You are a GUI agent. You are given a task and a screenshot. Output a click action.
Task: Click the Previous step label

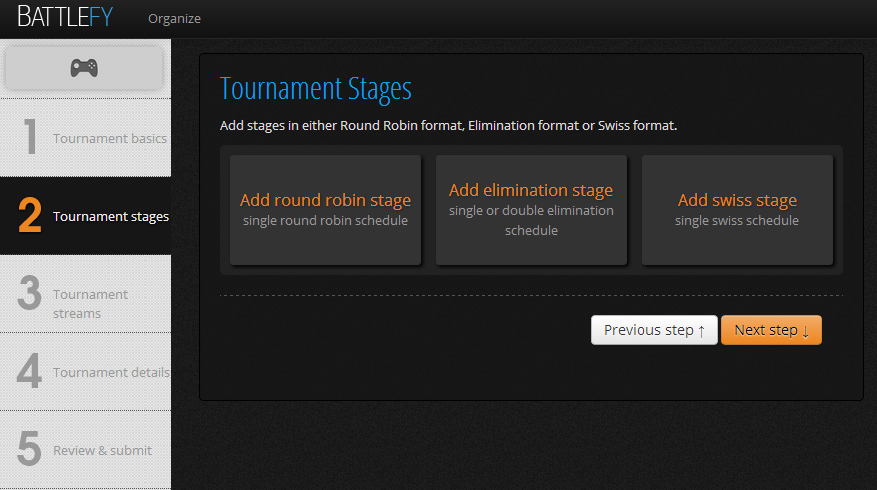click(649, 330)
